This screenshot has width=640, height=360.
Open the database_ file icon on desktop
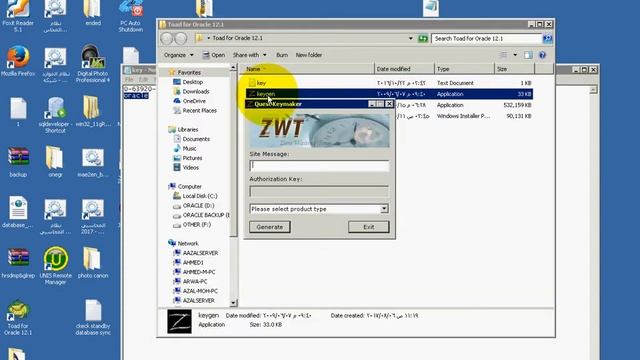point(18,212)
